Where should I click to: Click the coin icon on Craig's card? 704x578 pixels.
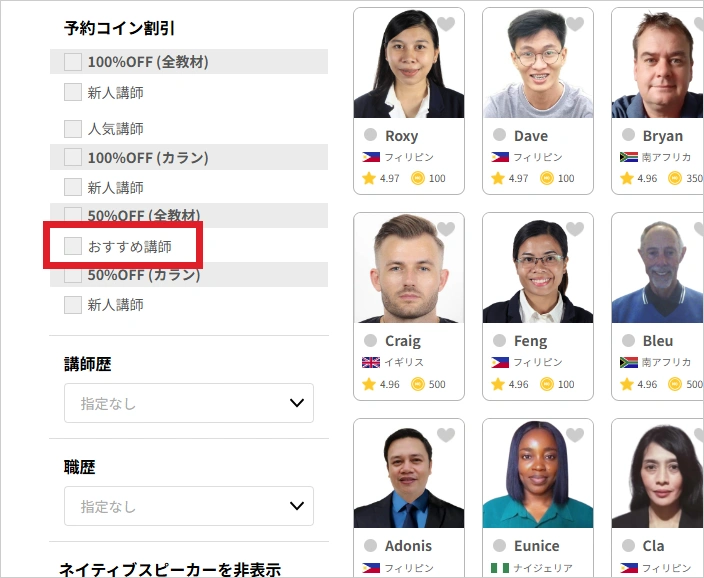[x=418, y=384]
